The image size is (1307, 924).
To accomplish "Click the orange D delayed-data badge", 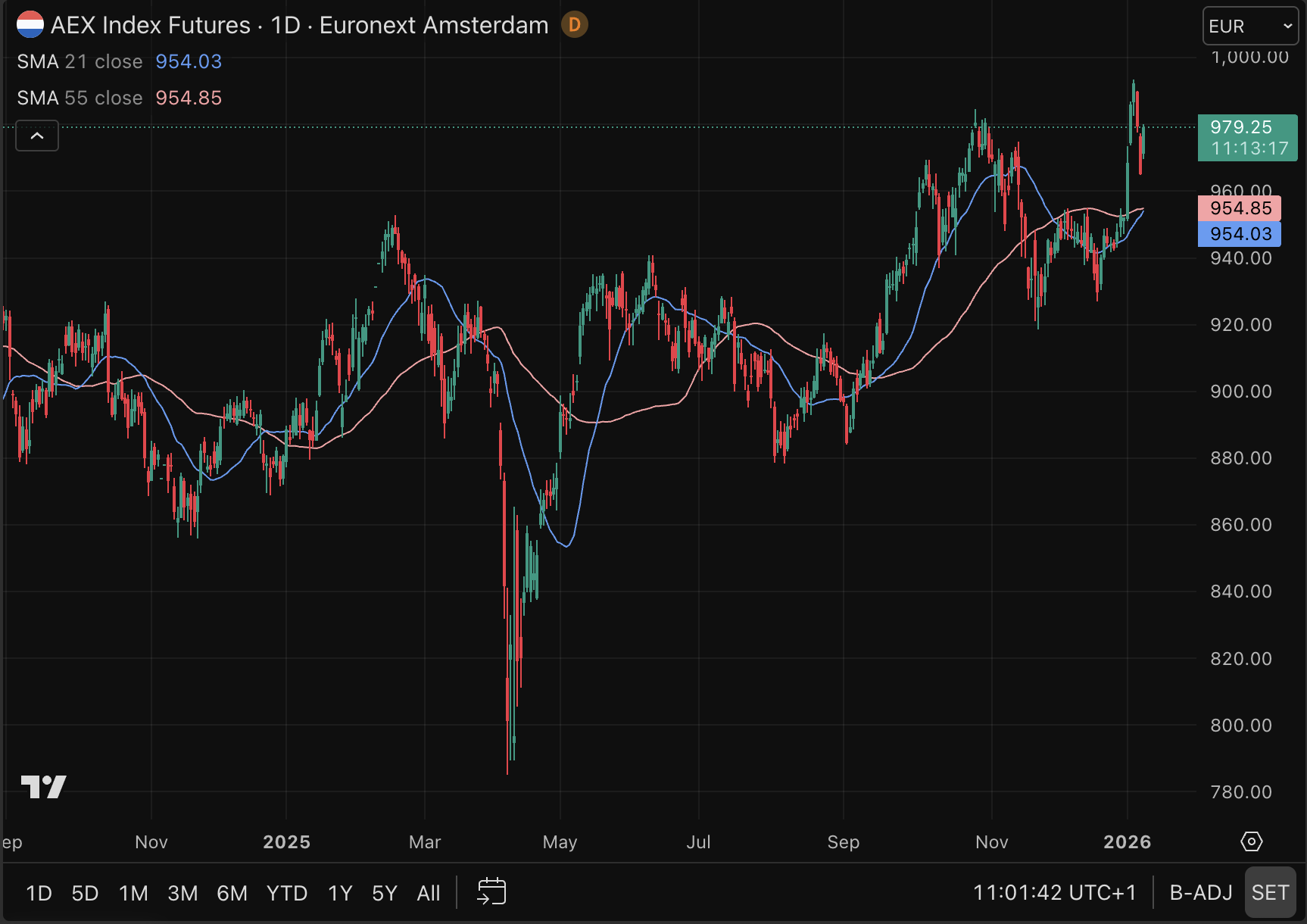I will click(x=574, y=25).
